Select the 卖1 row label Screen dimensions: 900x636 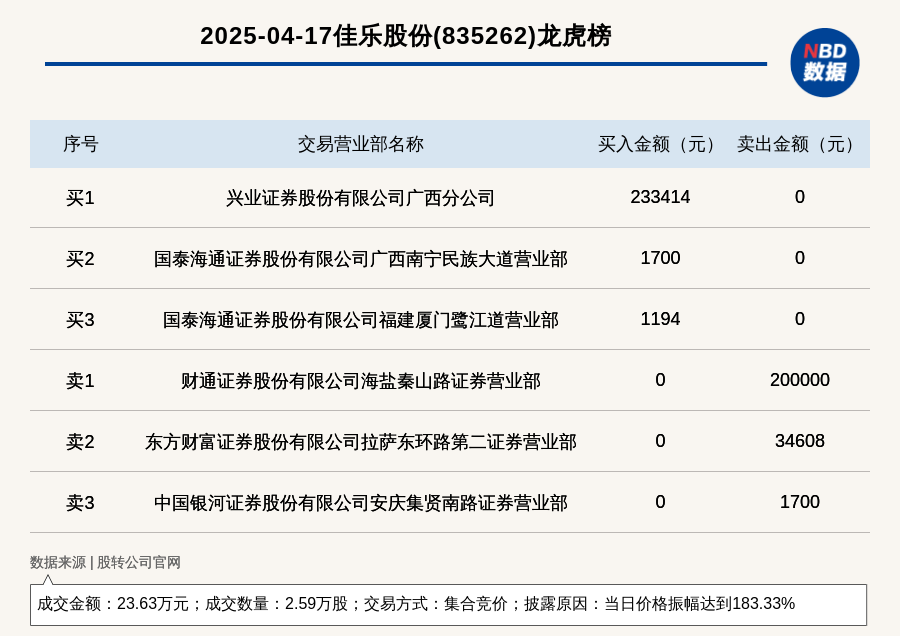pyautogui.click(x=80, y=380)
